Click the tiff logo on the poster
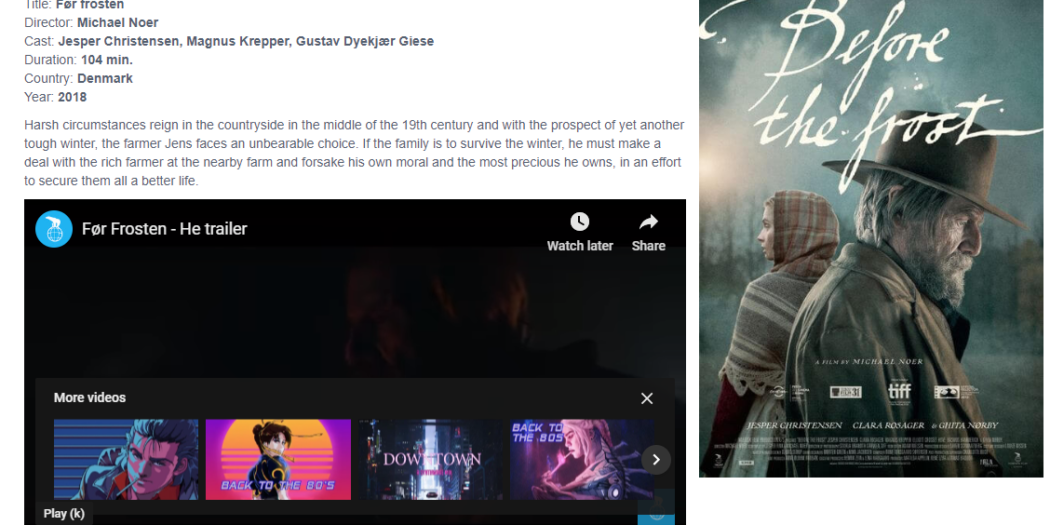Screen dimensions: 1050x525 tap(899, 391)
